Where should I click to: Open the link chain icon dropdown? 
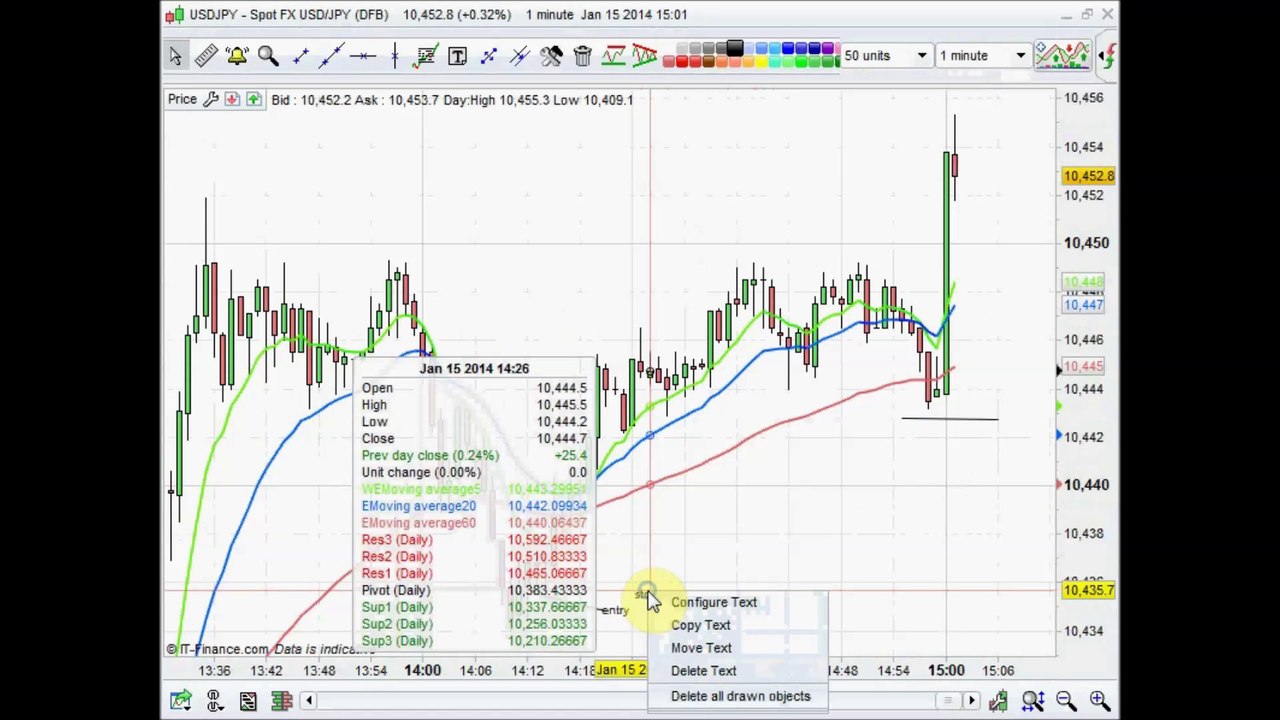pos(214,701)
